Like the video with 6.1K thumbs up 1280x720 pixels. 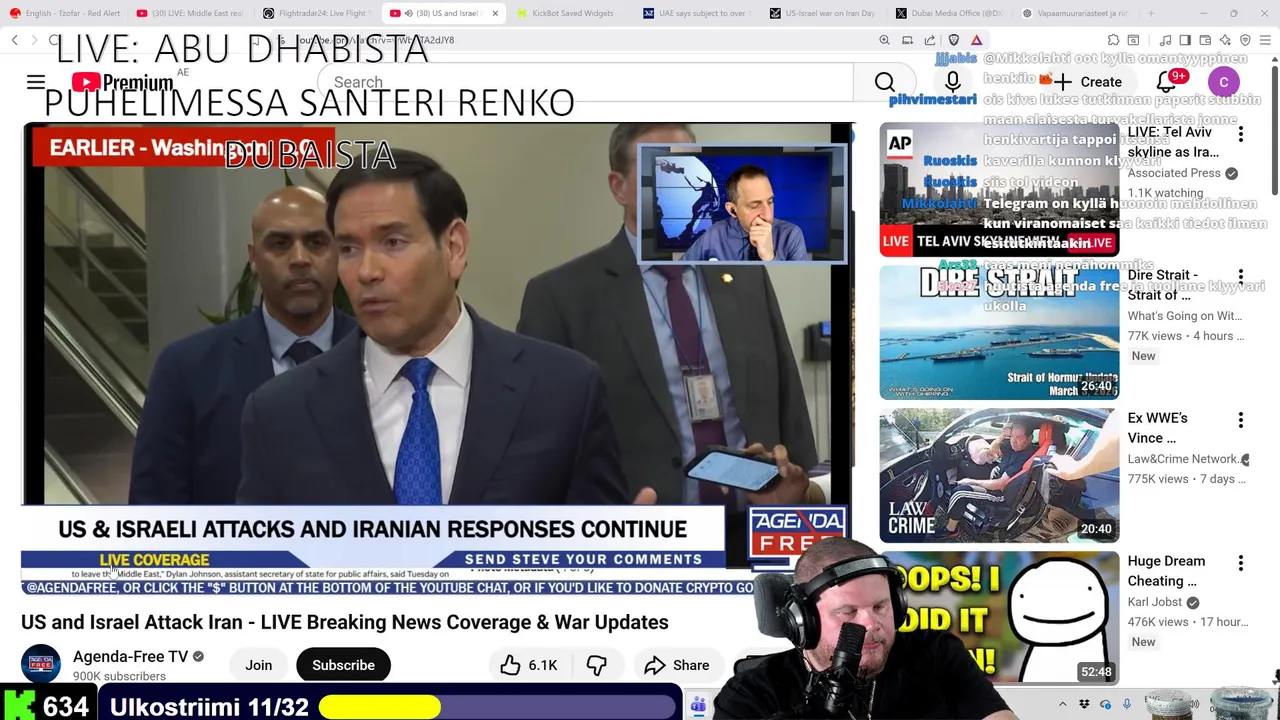529,665
